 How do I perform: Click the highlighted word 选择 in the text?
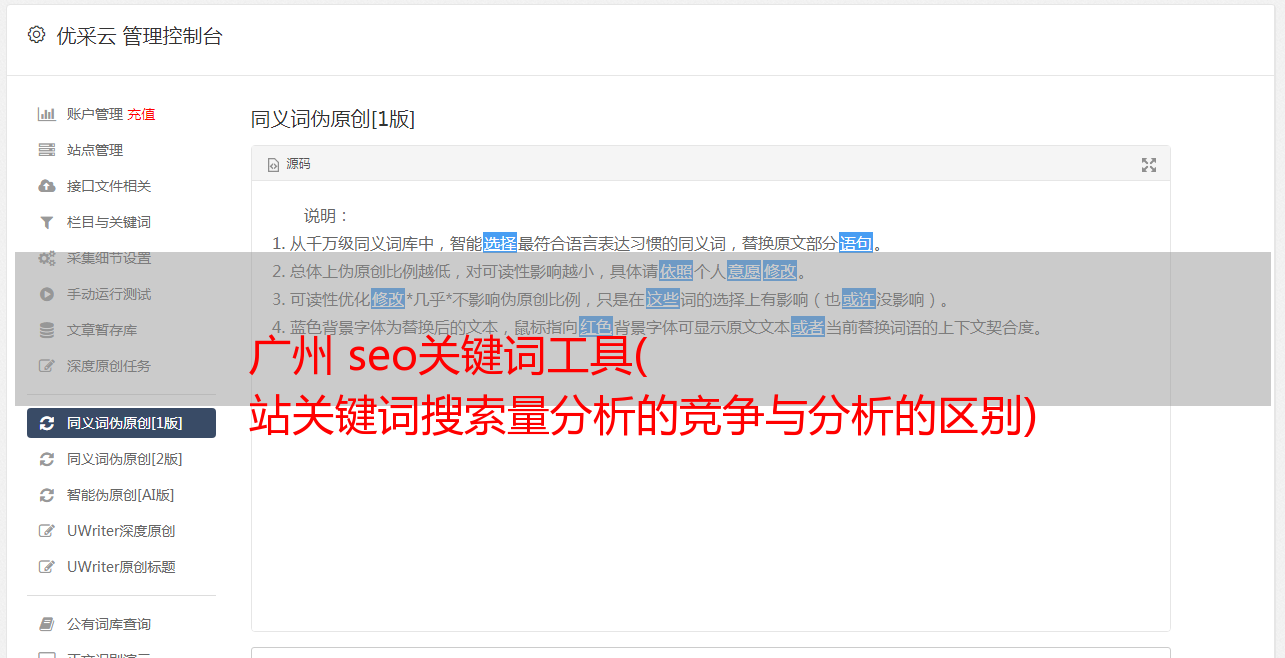point(500,243)
